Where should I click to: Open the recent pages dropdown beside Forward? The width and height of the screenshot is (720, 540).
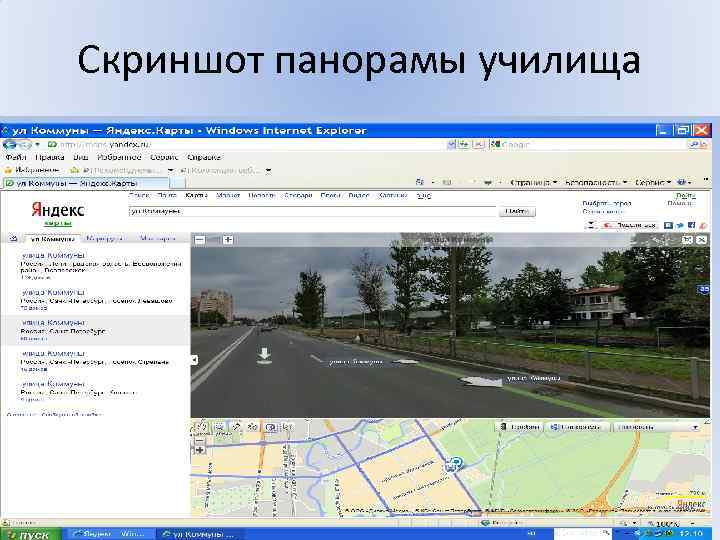[38, 145]
